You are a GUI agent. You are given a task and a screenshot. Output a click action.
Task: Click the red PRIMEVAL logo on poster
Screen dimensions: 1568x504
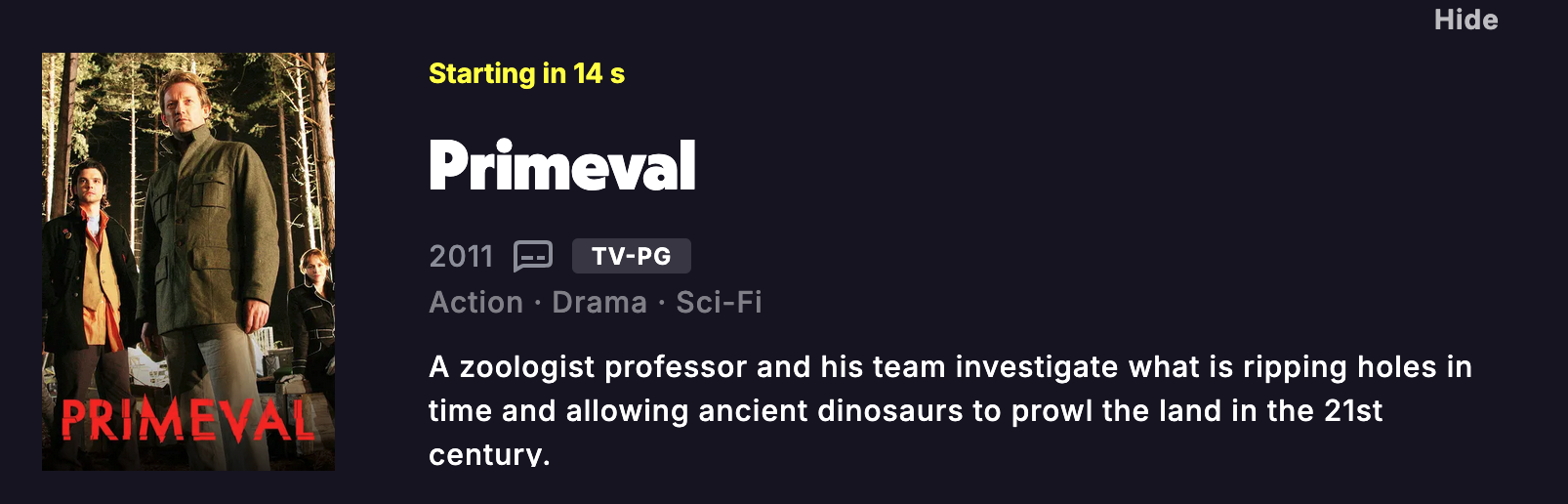(187, 422)
